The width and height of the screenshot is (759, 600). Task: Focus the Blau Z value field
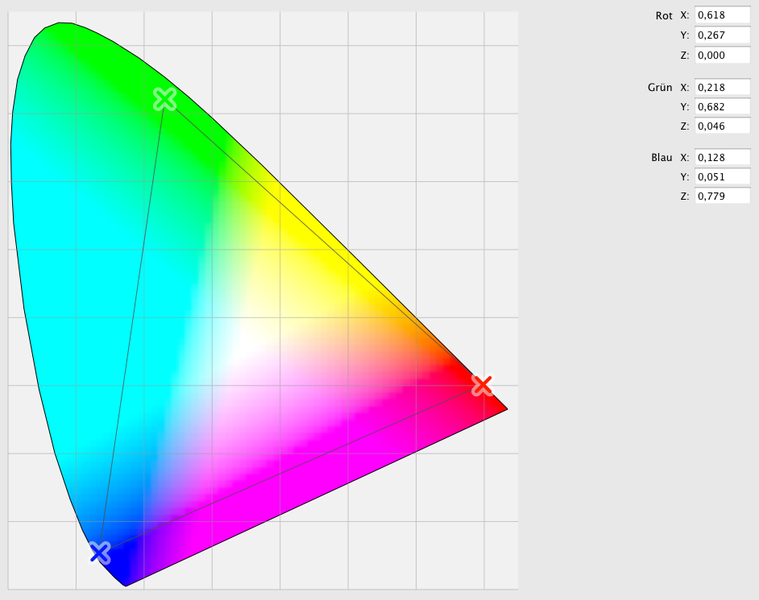[x=723, y=197]
